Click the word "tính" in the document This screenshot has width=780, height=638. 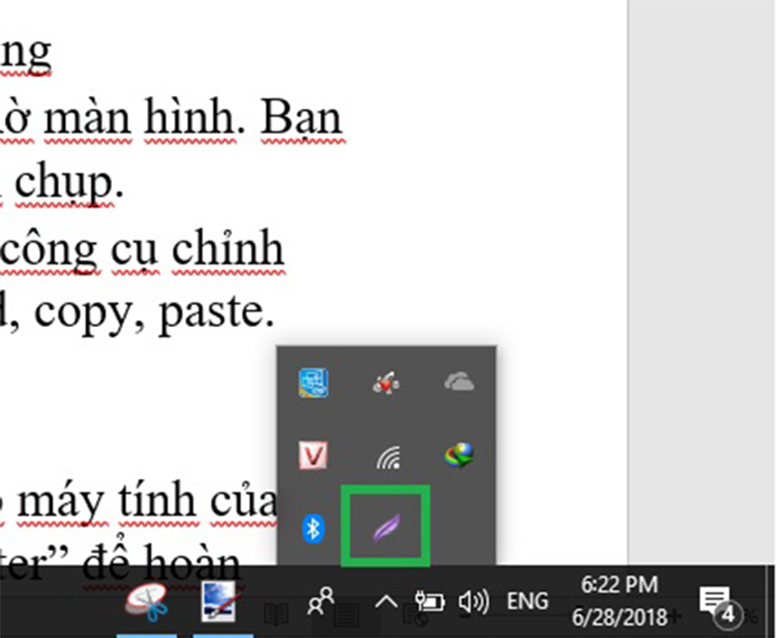(157, 500)
